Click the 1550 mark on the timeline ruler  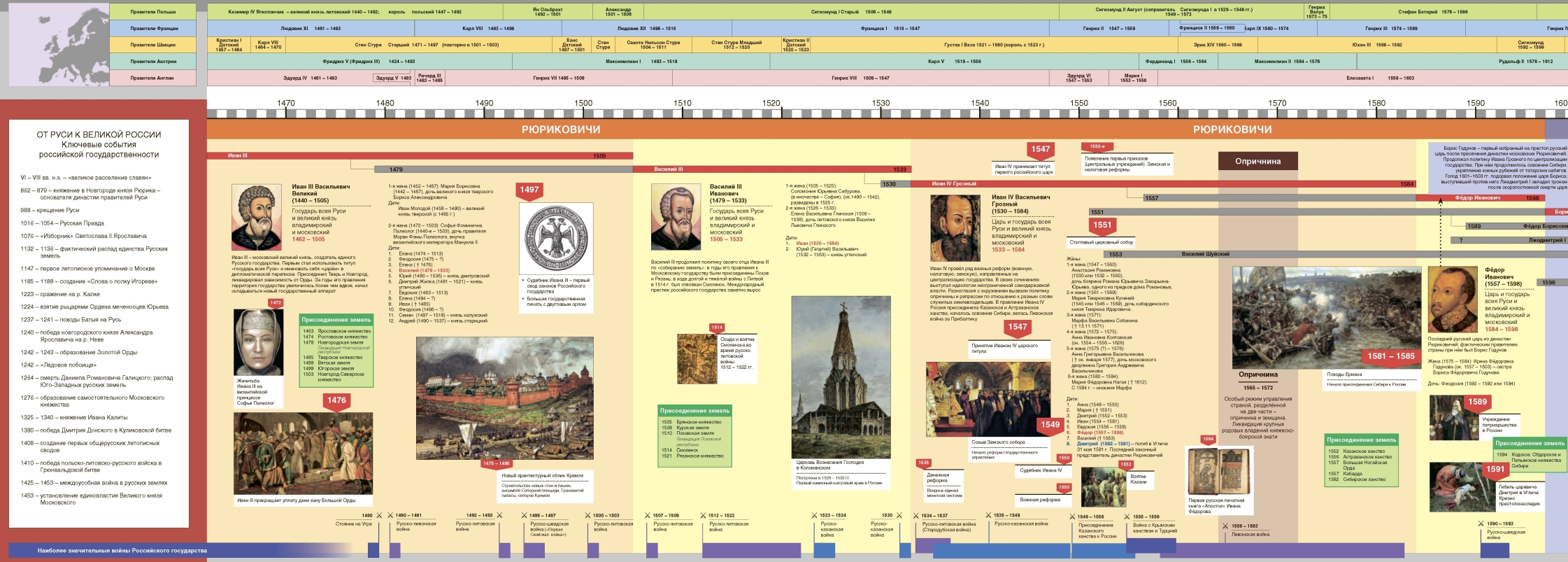pos(1079,103)
